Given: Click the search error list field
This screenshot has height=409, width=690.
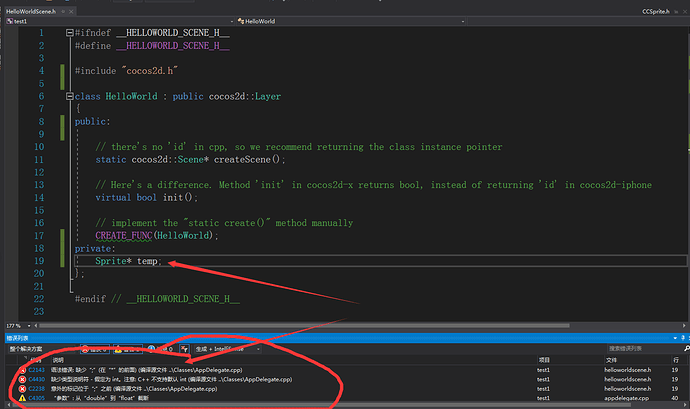Looking at the screenshot, I should point(644,349).
